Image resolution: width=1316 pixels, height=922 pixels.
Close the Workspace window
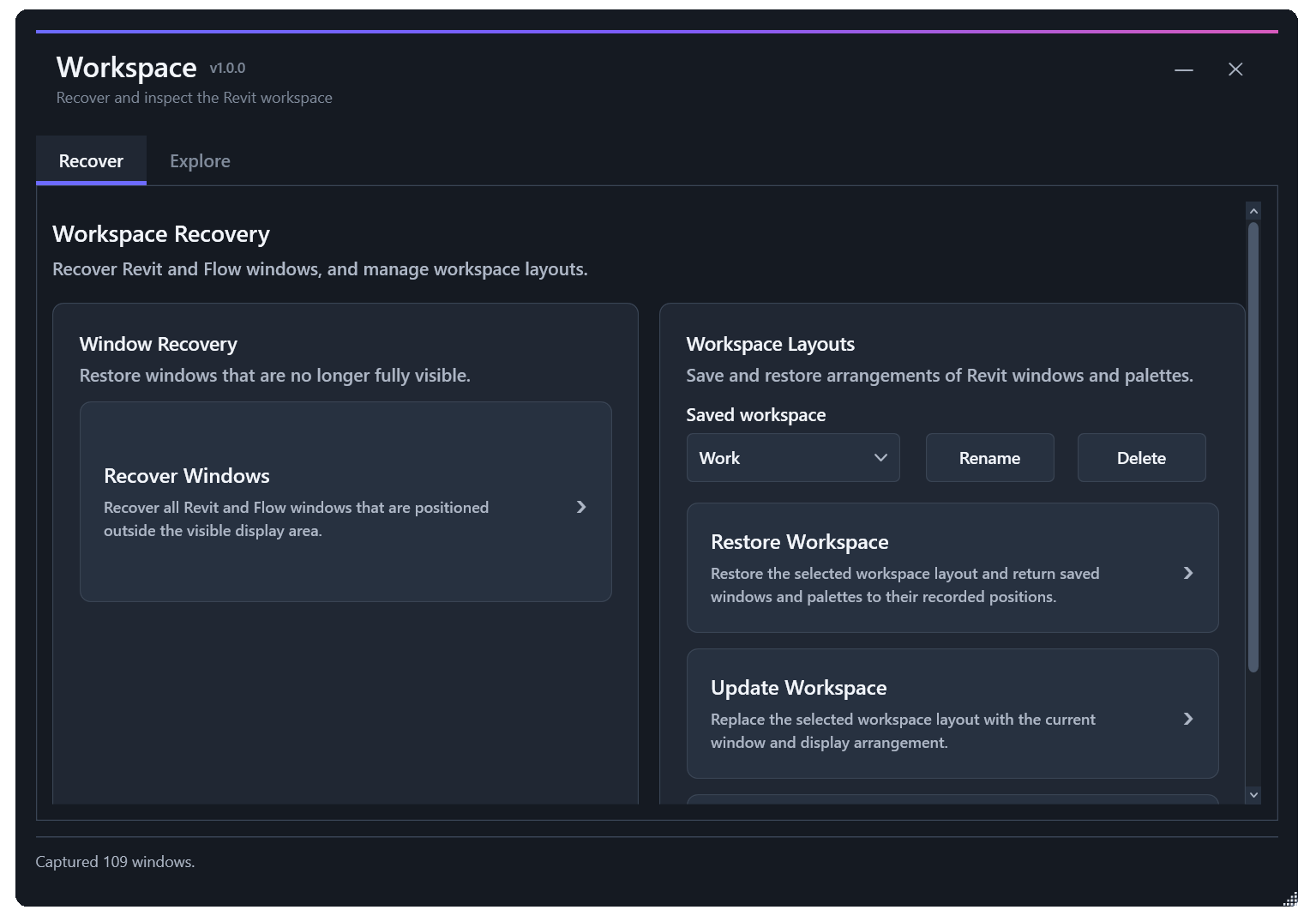[x=1235, y=69]
